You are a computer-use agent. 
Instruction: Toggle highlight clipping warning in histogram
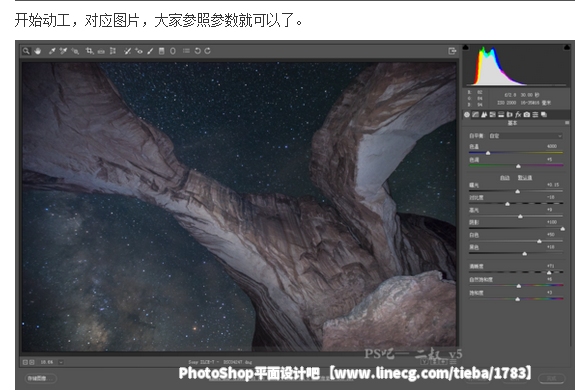[x=567, y=47]
